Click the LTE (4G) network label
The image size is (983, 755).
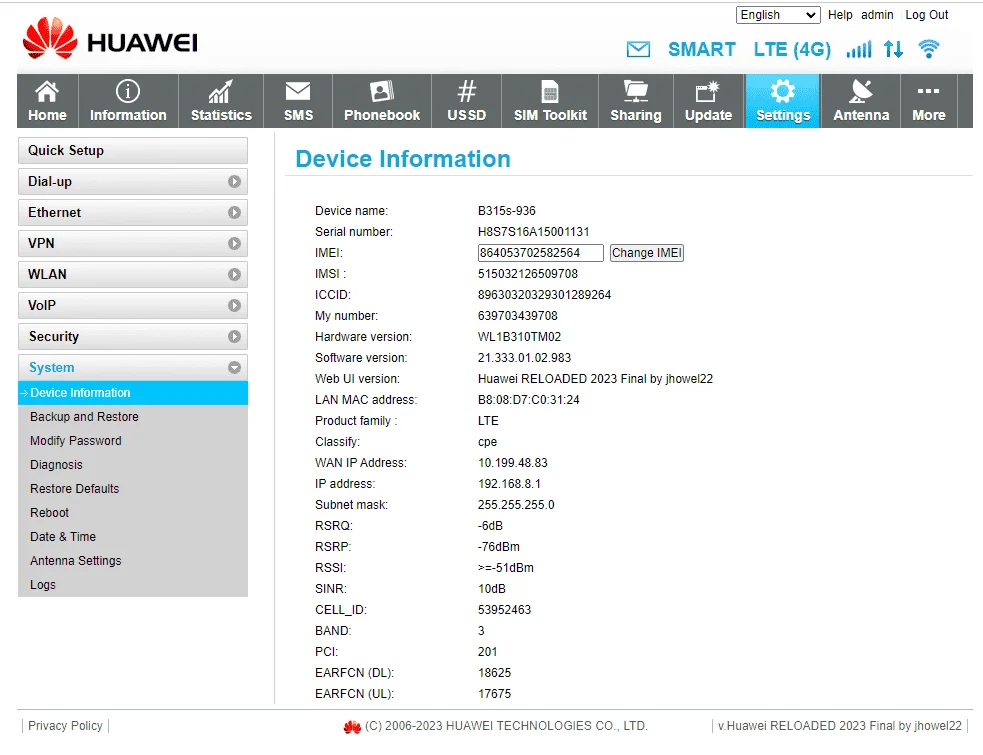(x=792, y=49)
